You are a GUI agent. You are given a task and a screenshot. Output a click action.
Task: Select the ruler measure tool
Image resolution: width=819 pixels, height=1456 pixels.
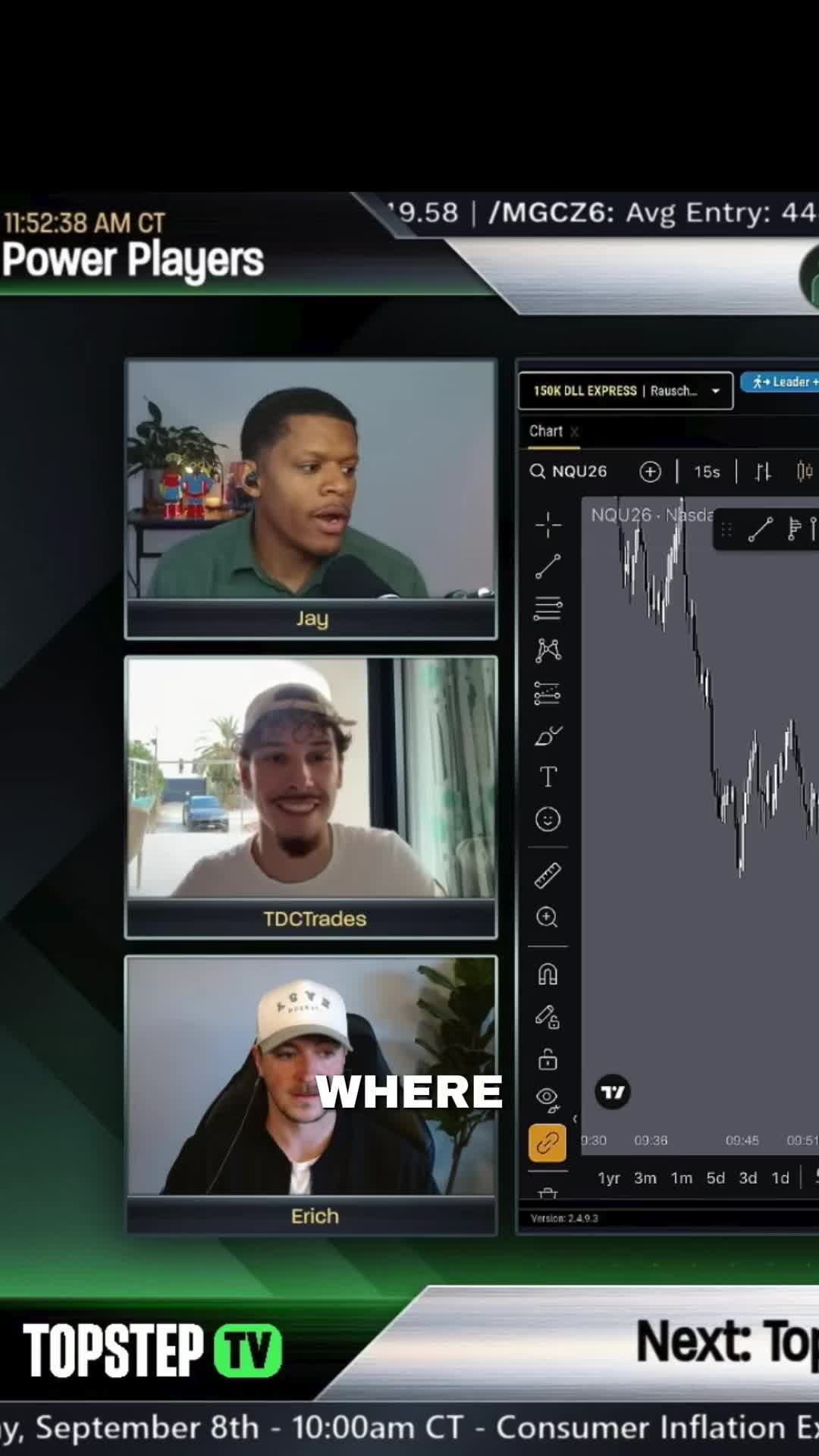point(548,875)
